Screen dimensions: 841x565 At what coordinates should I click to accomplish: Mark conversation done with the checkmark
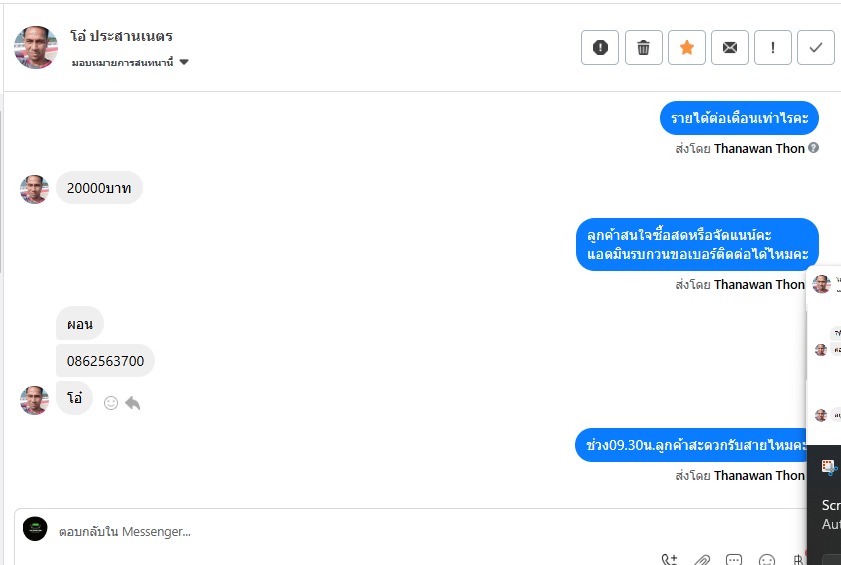click(815, 48)
